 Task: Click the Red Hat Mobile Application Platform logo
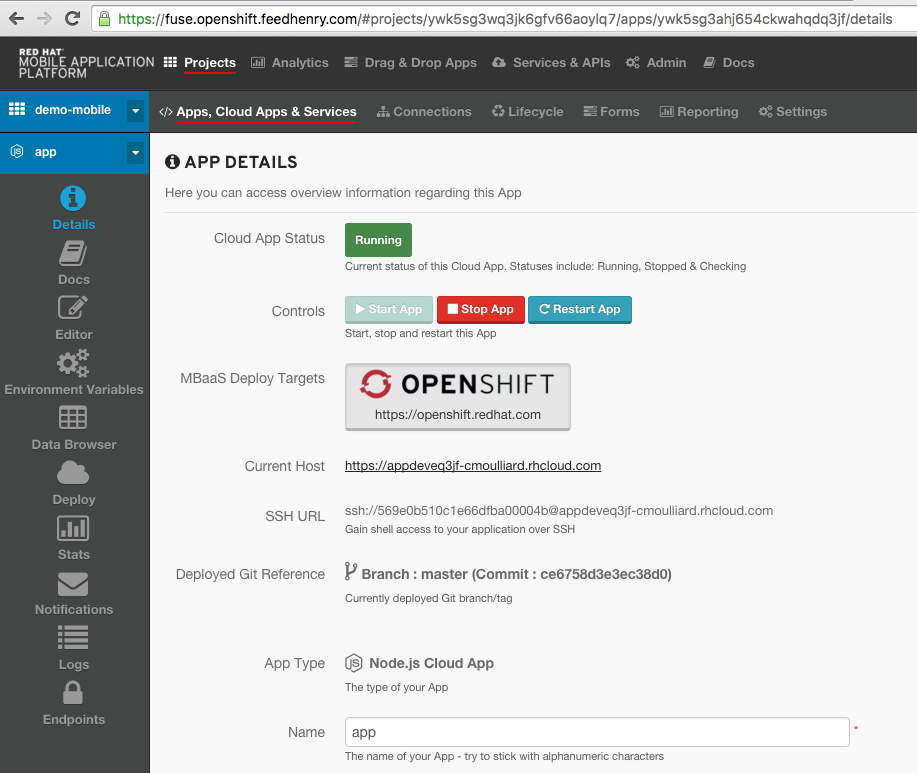tap(86, 63)
